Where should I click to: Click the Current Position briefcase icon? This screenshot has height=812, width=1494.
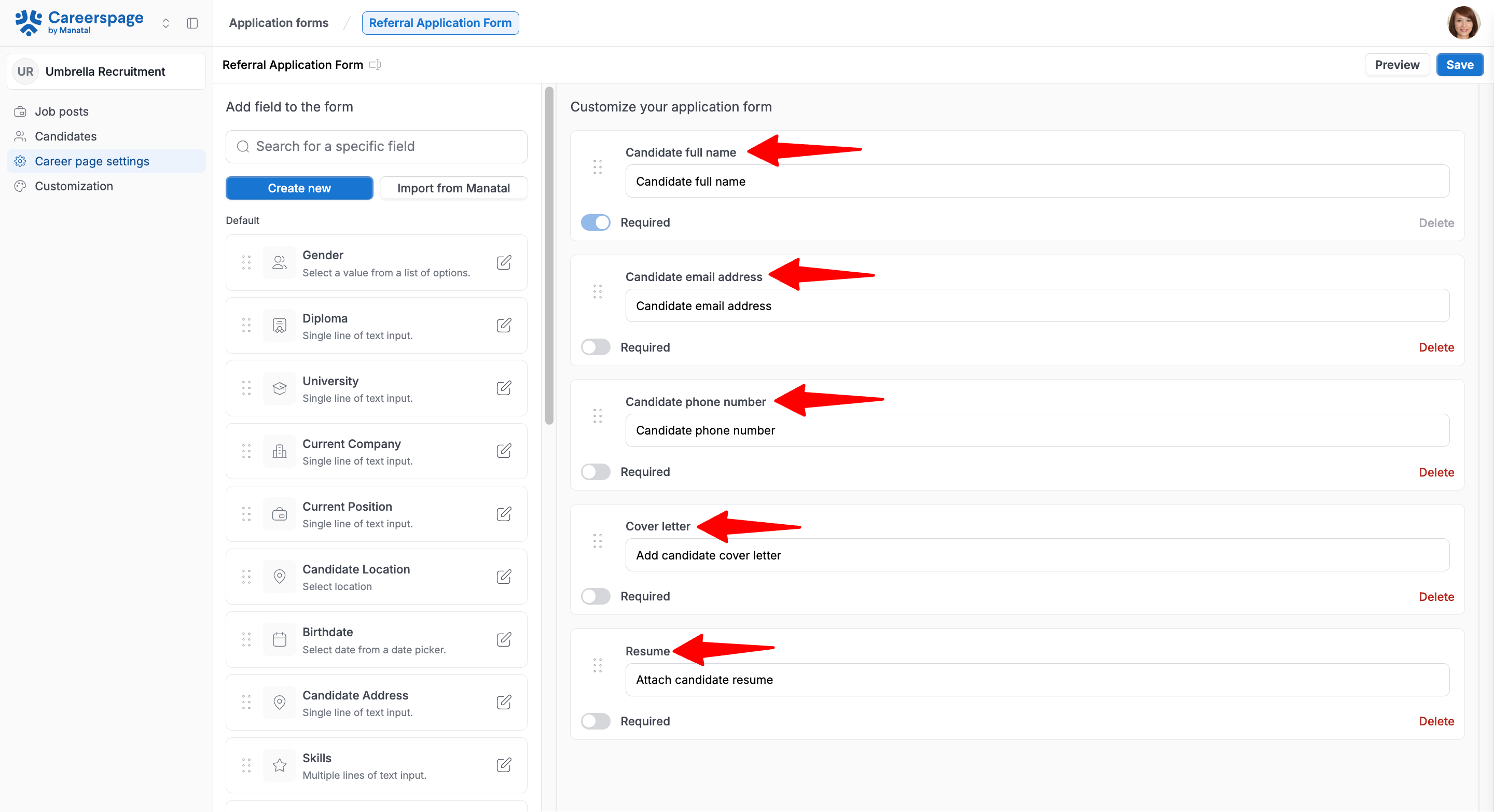pos(280,514)
